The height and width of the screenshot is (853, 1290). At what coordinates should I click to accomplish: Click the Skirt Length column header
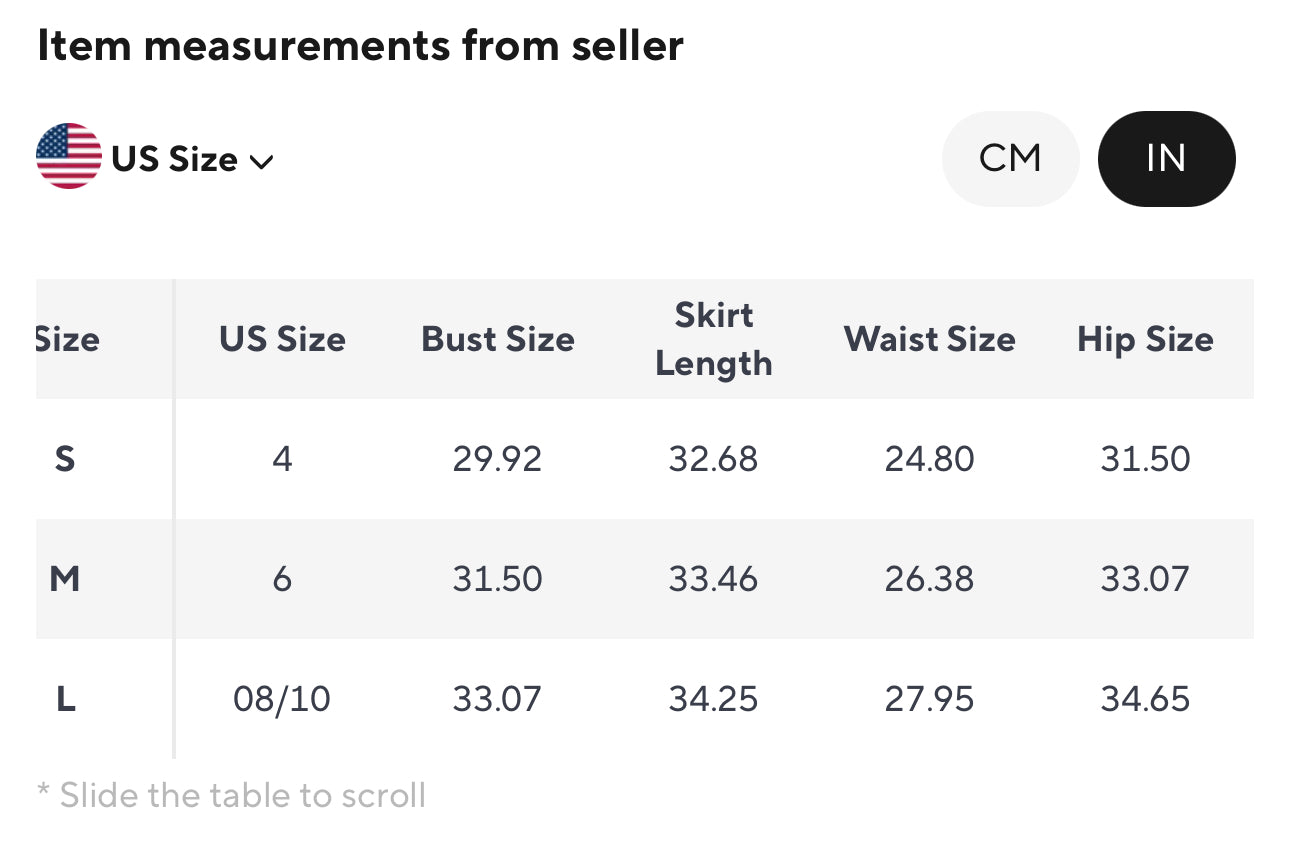tap(714, 339)
